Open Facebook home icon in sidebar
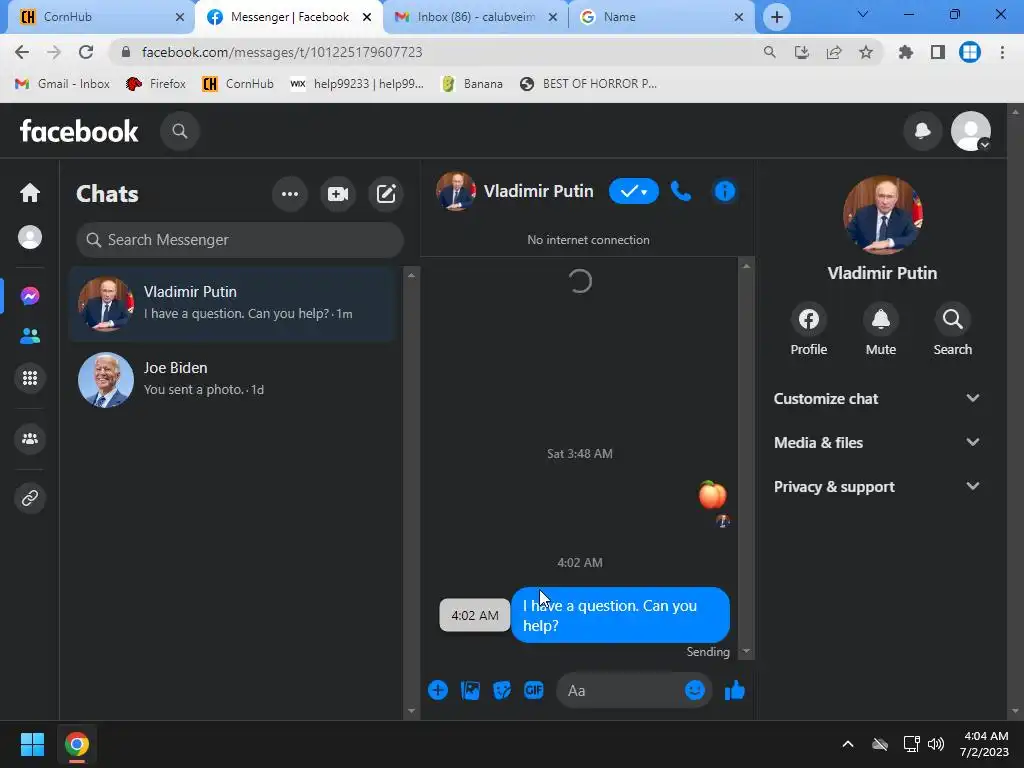This screenshot has height=768, width=1024. coord(30,193)
